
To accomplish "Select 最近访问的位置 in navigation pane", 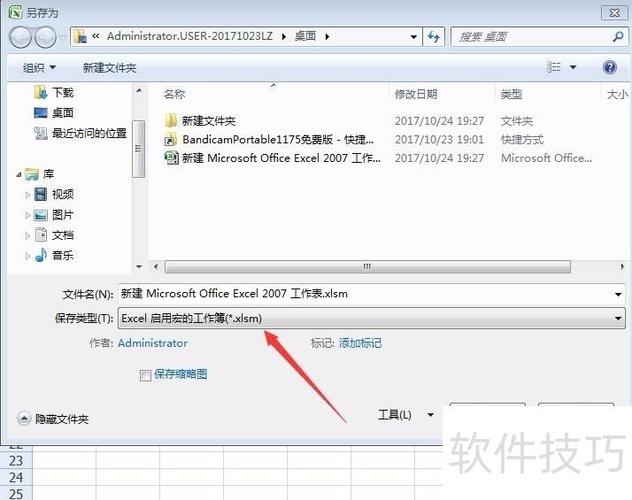I will click(89, 133).
